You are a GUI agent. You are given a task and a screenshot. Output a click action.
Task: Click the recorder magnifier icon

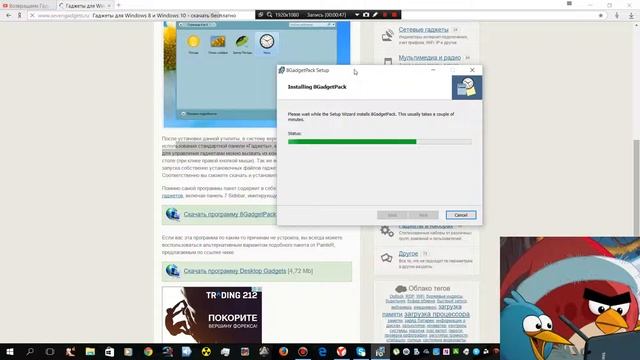pyautogui.click(x=270, y=15)
